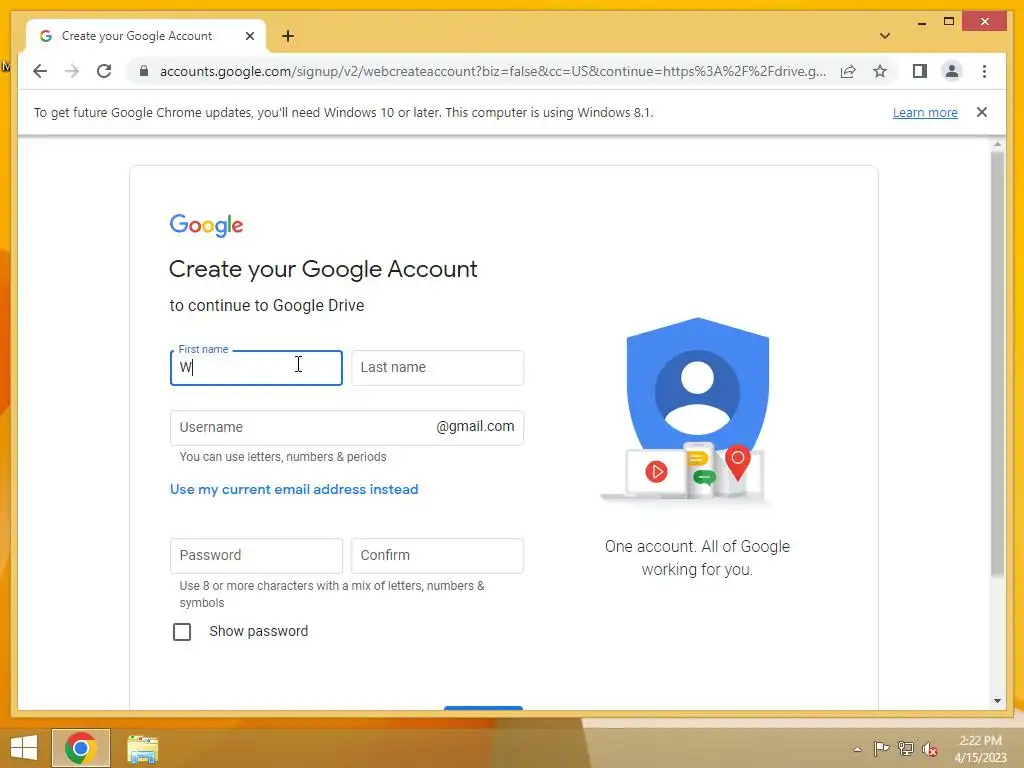This screenshot has height=768, width=1024.
Task: Click the address bar URL
Action: 492,71
